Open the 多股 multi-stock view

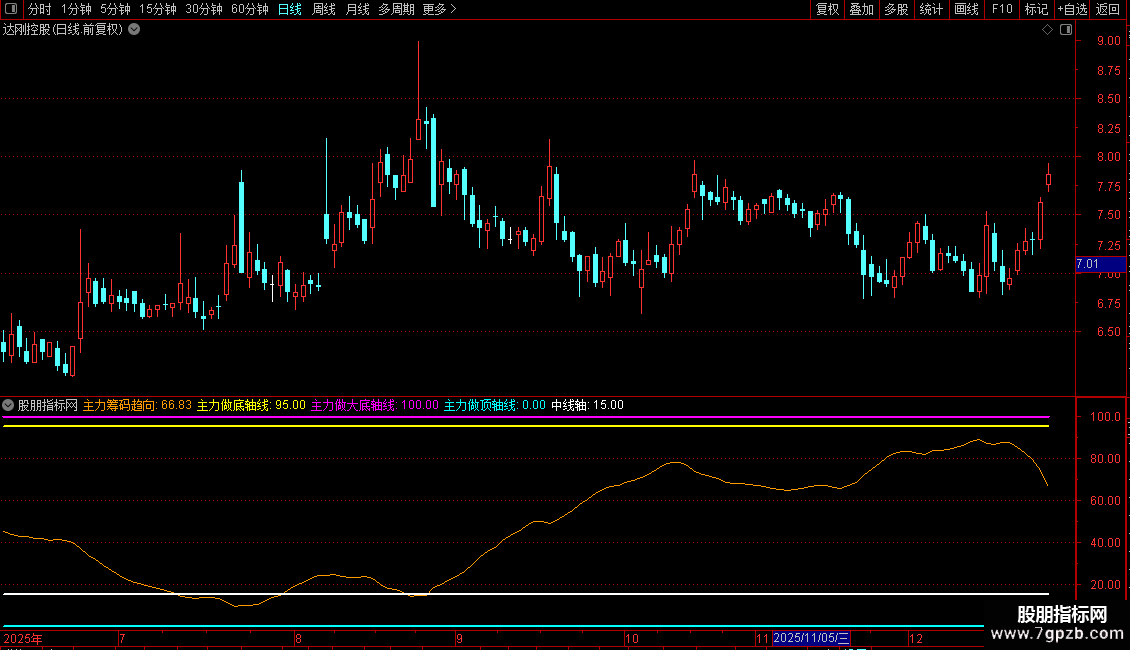[896, 9]
